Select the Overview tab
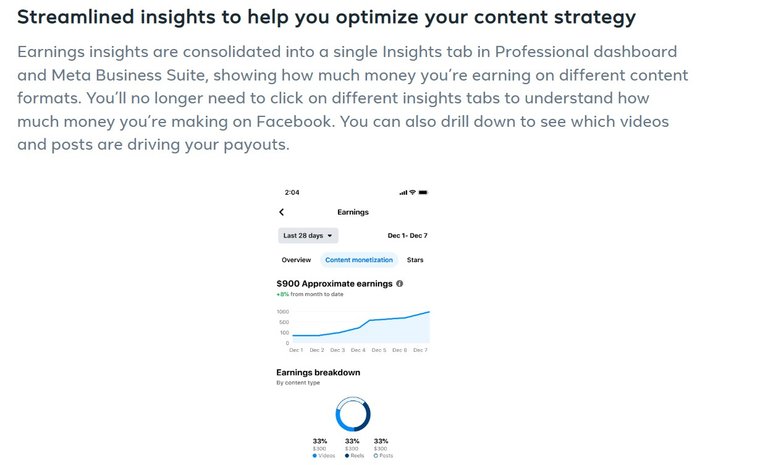The width and height of the screenshot is (768, 465). pos(296,260)
